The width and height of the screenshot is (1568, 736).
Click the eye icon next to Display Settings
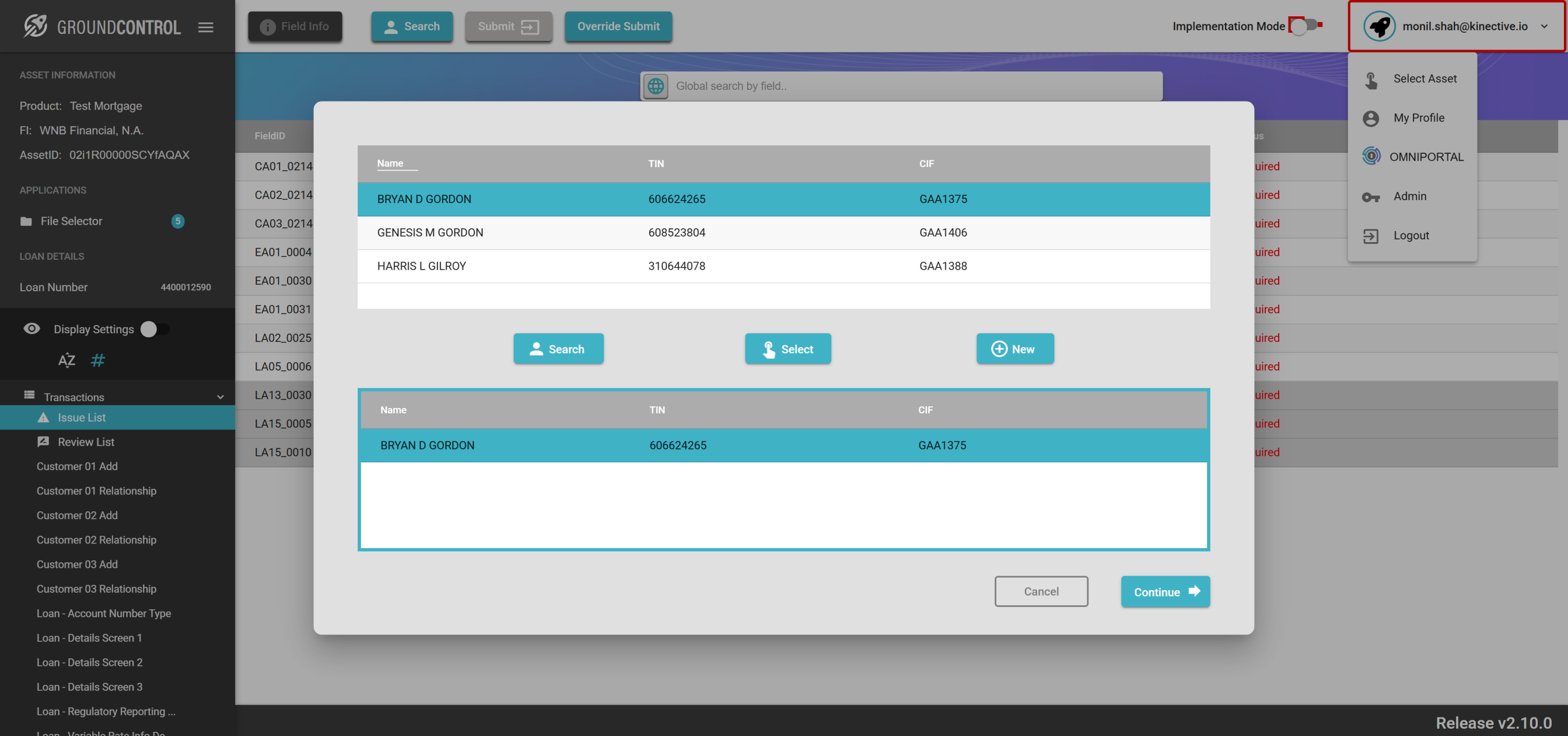[32, 329]
